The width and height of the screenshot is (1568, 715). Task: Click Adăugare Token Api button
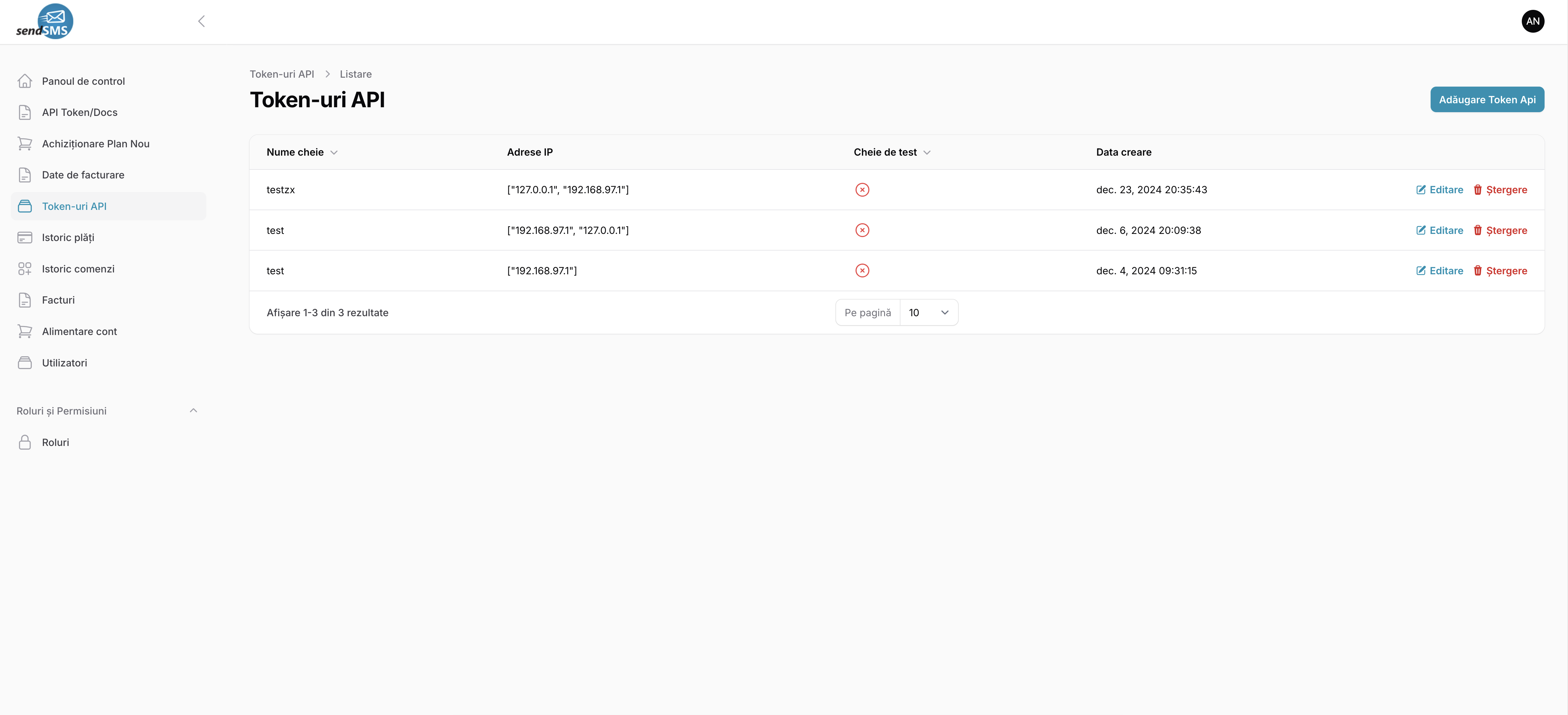1486,99
